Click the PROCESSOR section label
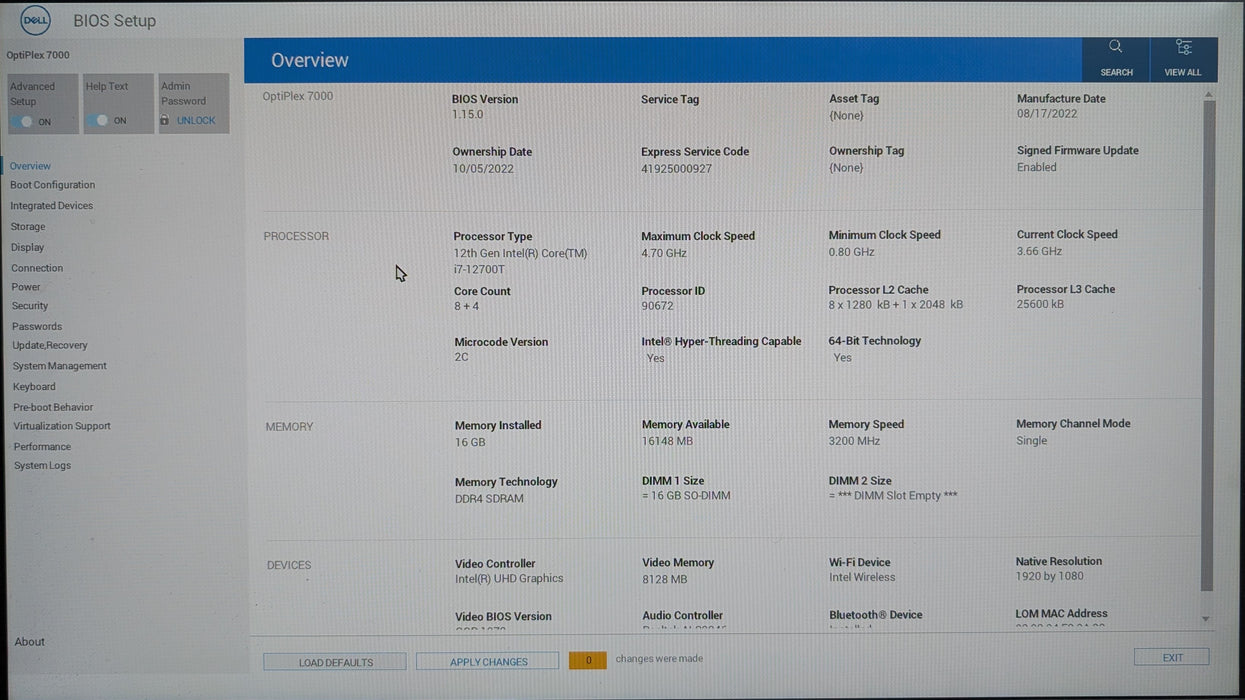Image resolution: width=1245 pixels, height=700 pixels. [x=296, y=236]
